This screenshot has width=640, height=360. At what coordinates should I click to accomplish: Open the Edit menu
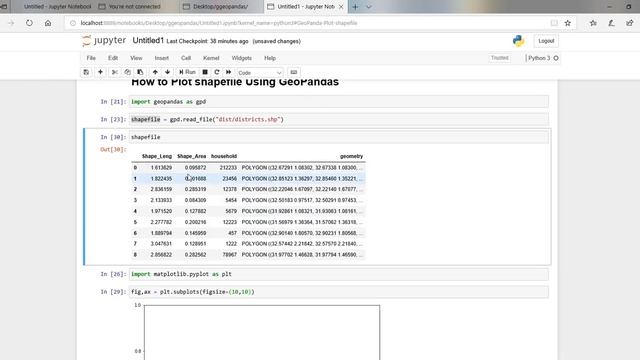113,58
